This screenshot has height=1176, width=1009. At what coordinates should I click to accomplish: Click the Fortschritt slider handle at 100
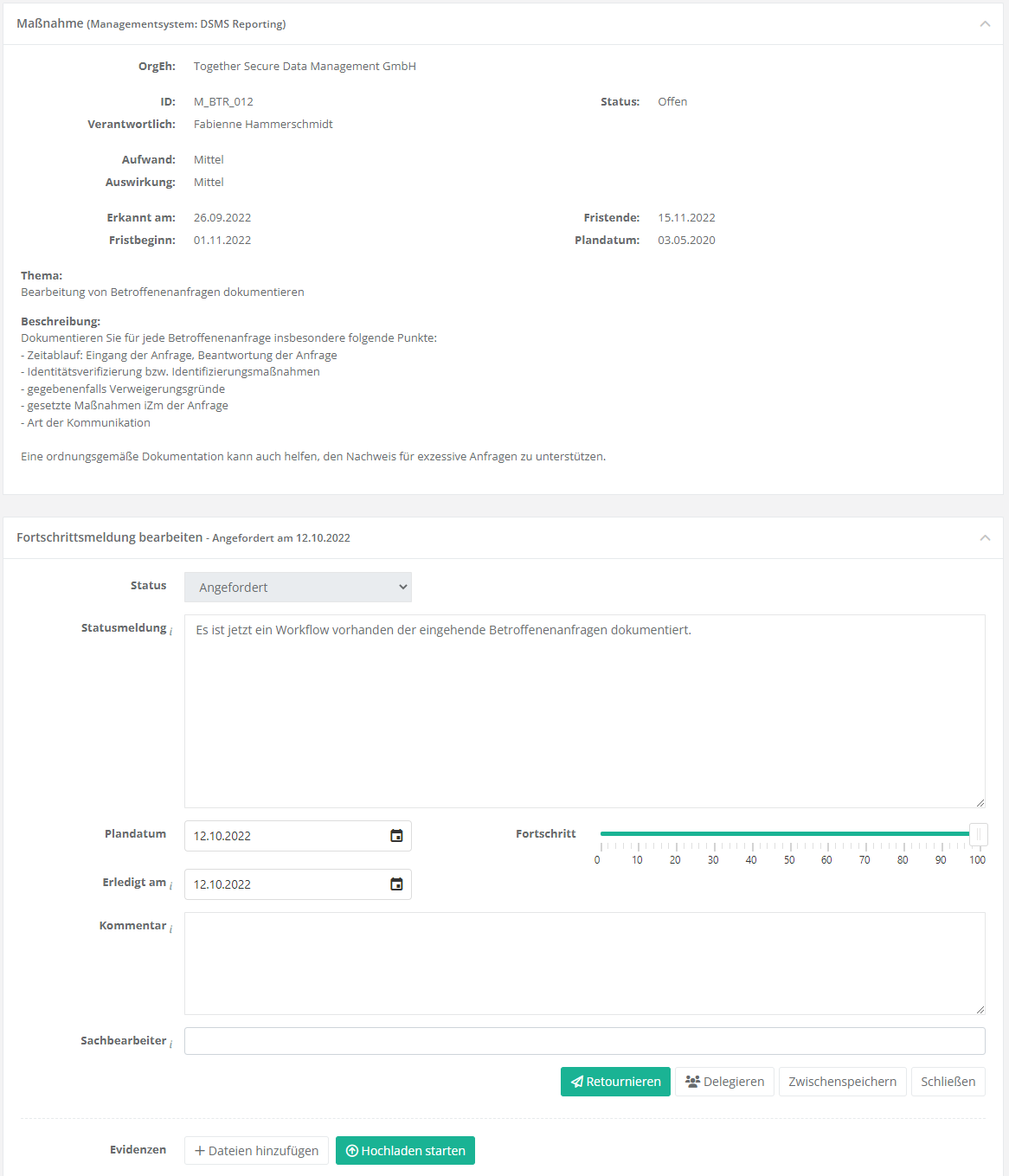coord(978,834)
